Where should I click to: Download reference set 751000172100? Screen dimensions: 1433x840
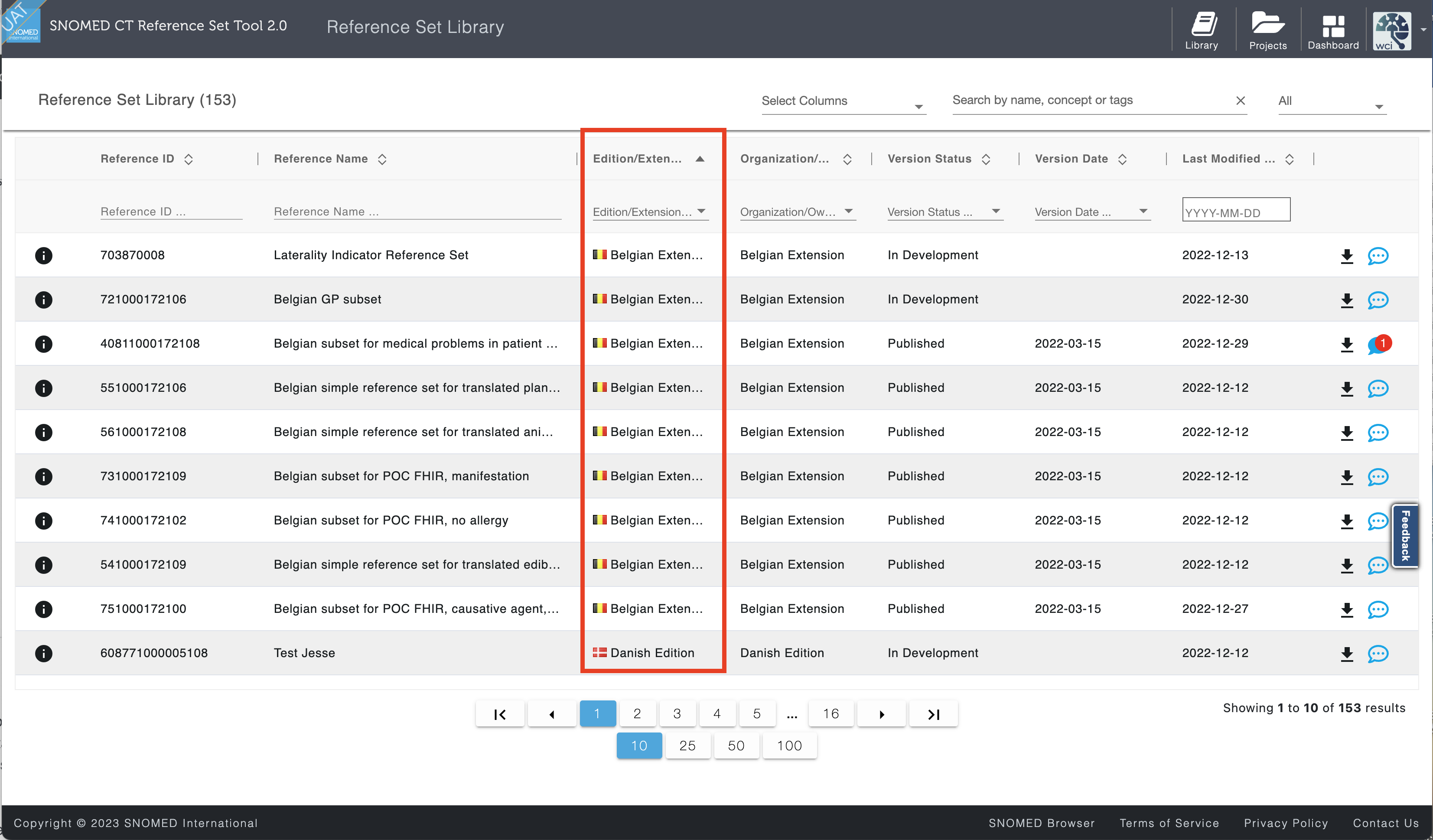click(1347, 610)
